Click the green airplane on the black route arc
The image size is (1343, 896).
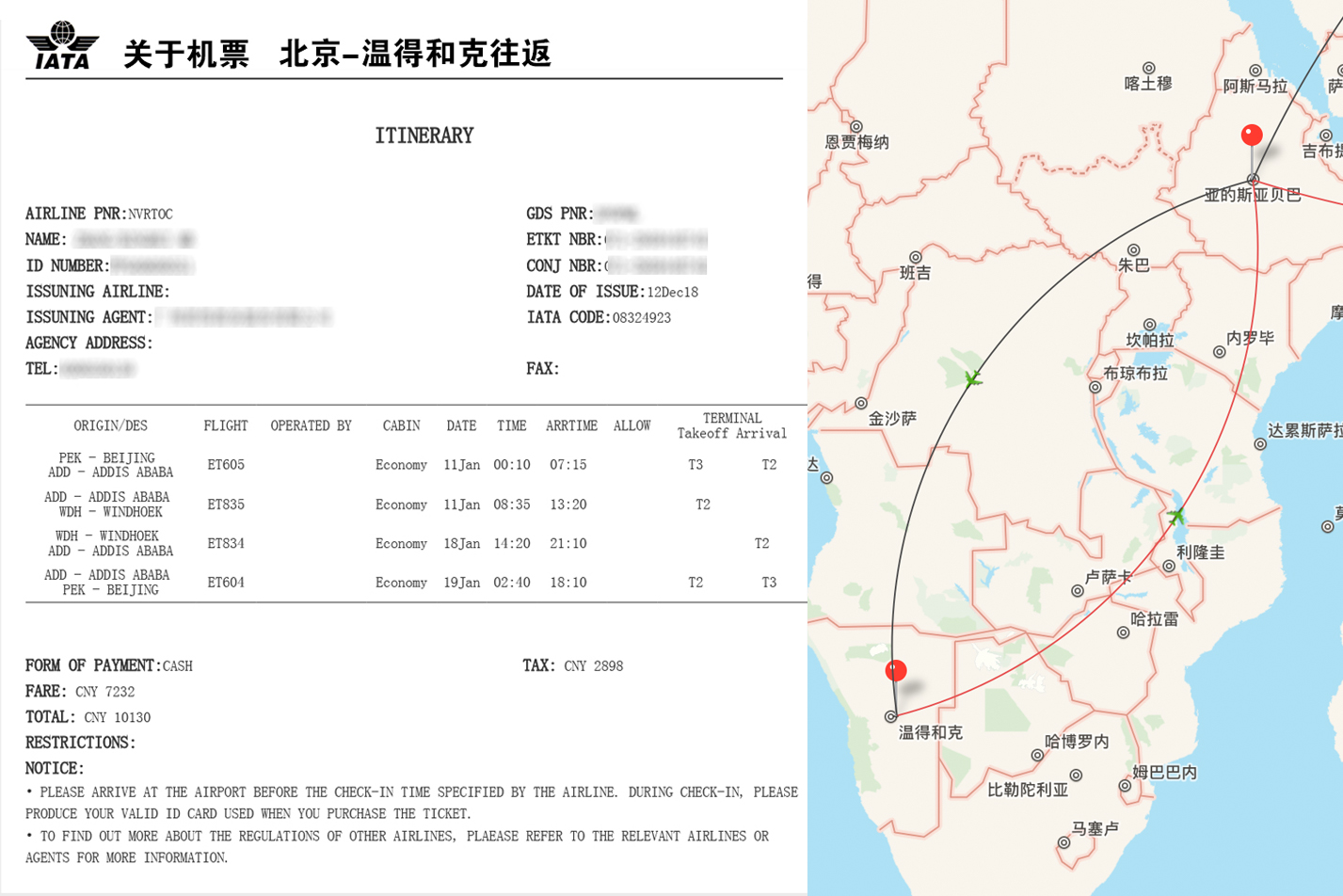click(x=973, y=378)
